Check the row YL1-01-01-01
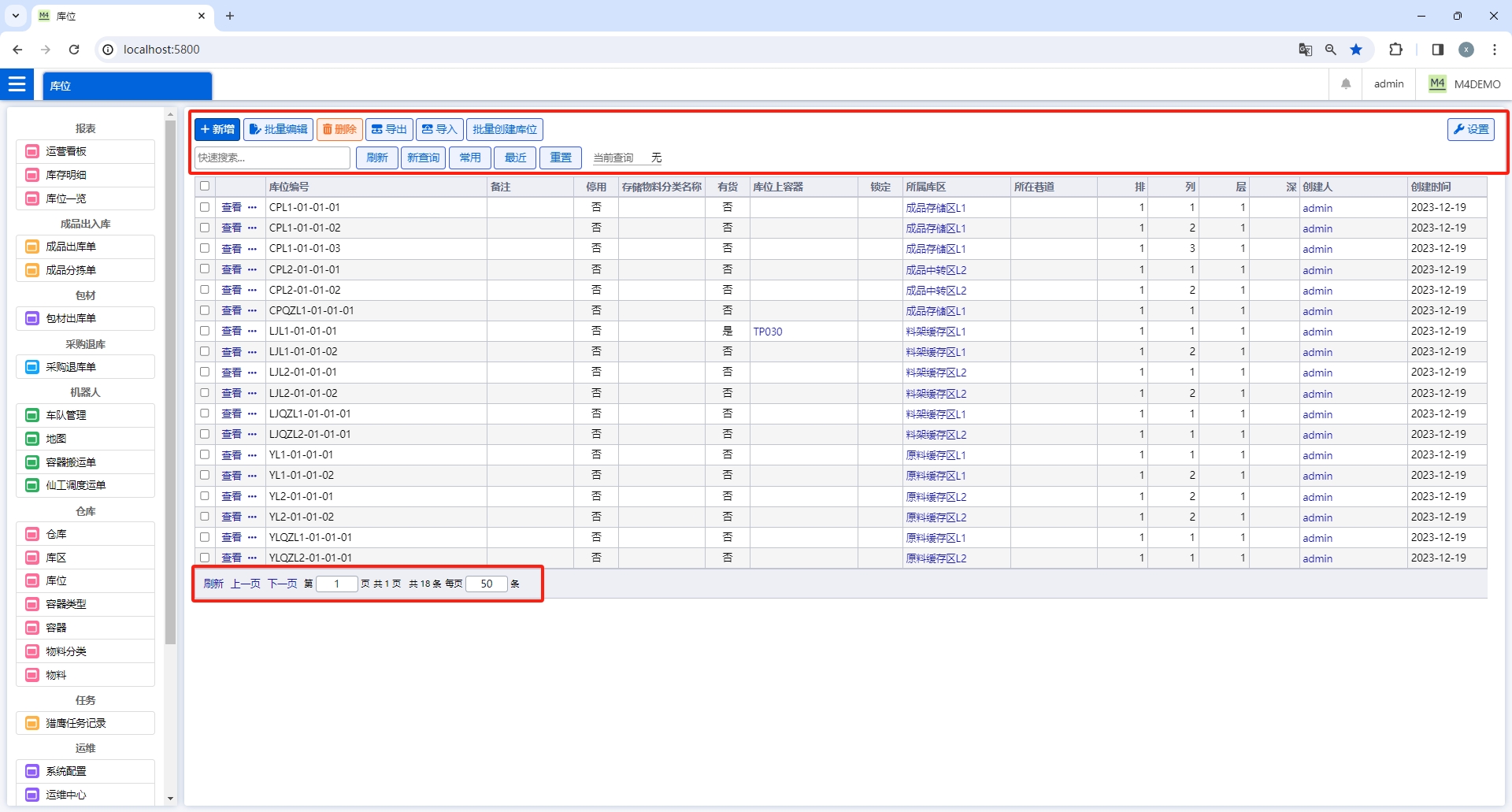Screen dimensions: 1512x812 pyautogui.click(x=205, y=454)
